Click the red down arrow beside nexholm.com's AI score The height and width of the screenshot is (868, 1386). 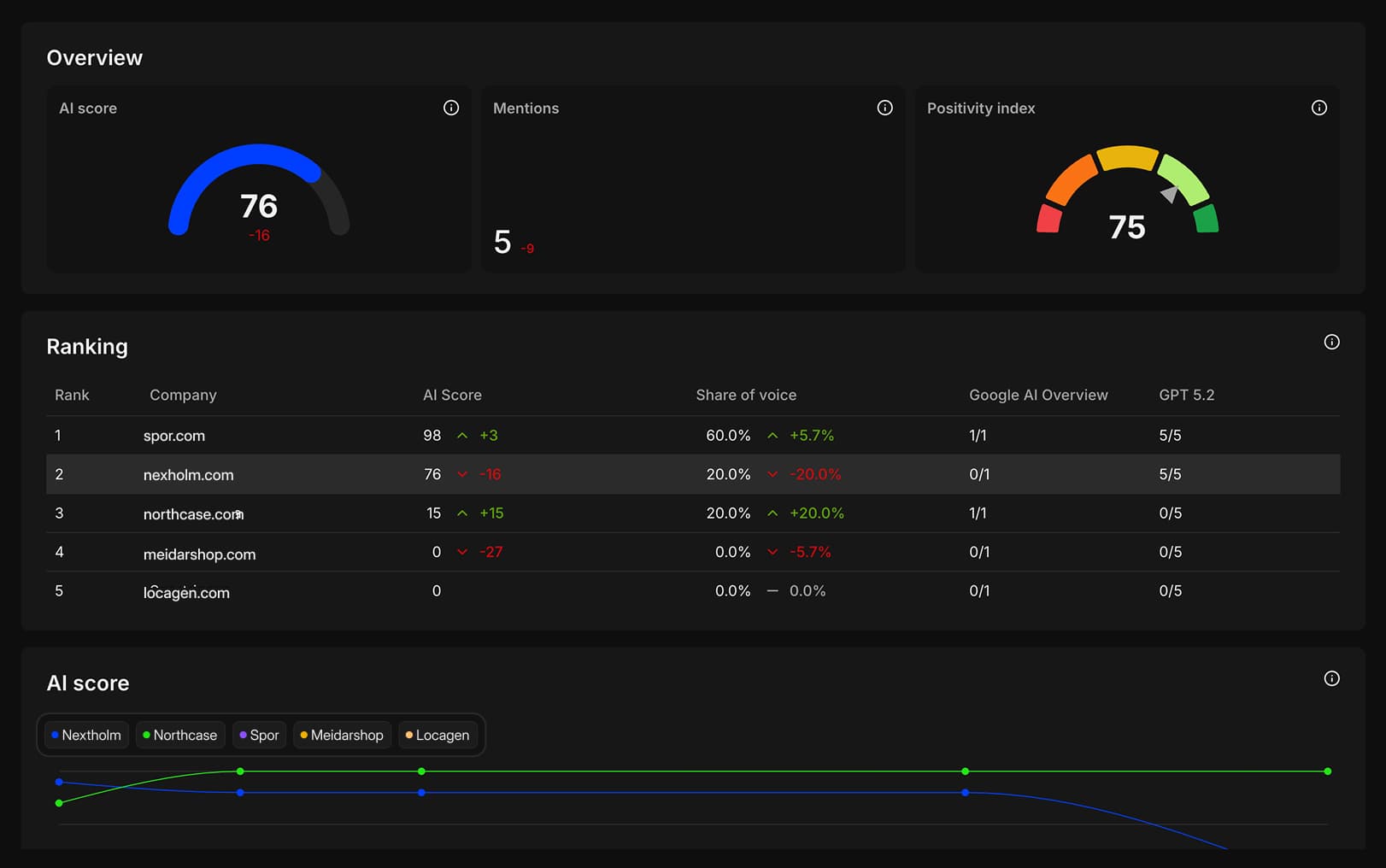tap(462, 474)
